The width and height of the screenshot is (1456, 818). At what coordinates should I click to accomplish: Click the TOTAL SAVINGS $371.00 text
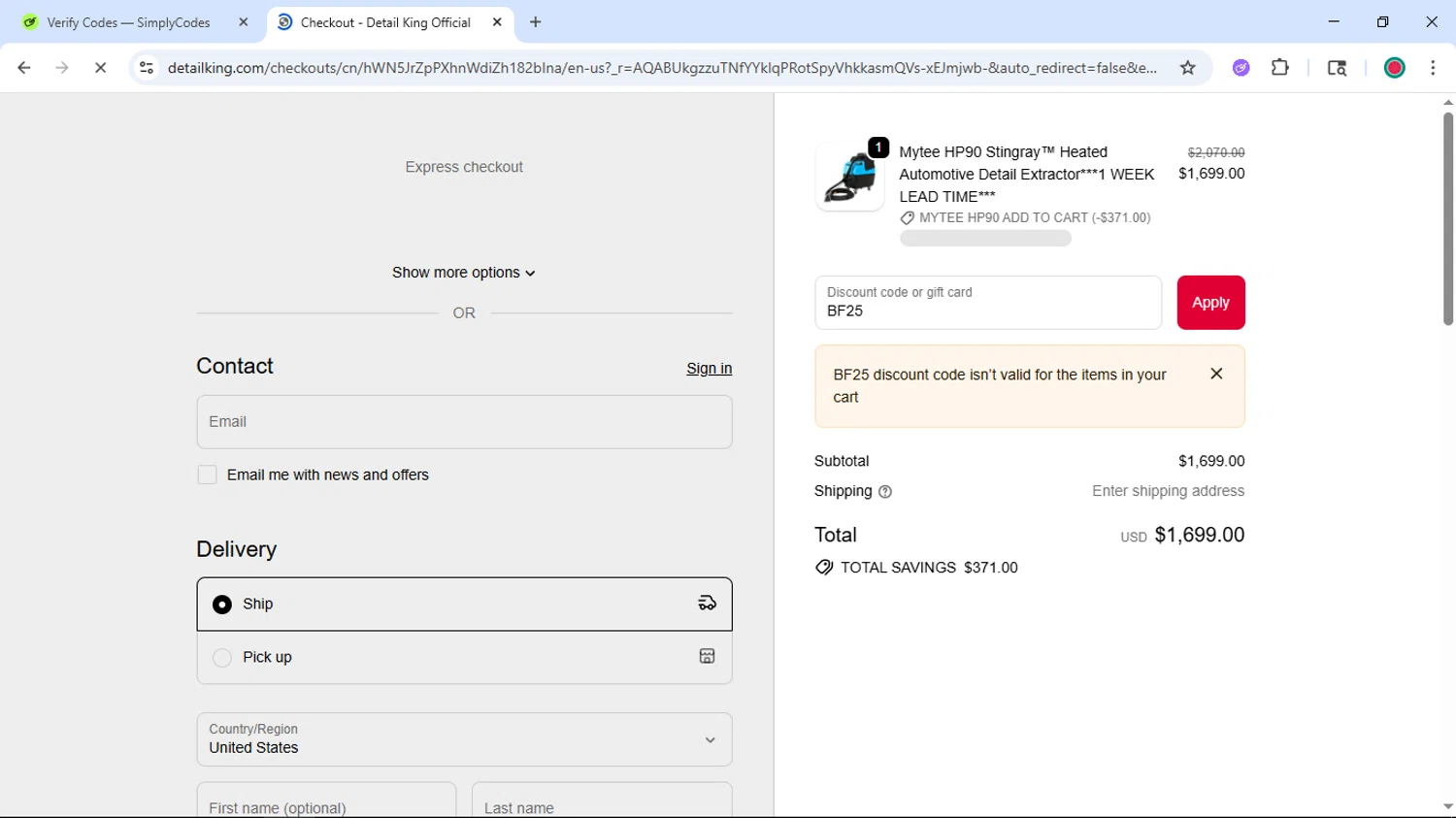(x=929, y=568)
